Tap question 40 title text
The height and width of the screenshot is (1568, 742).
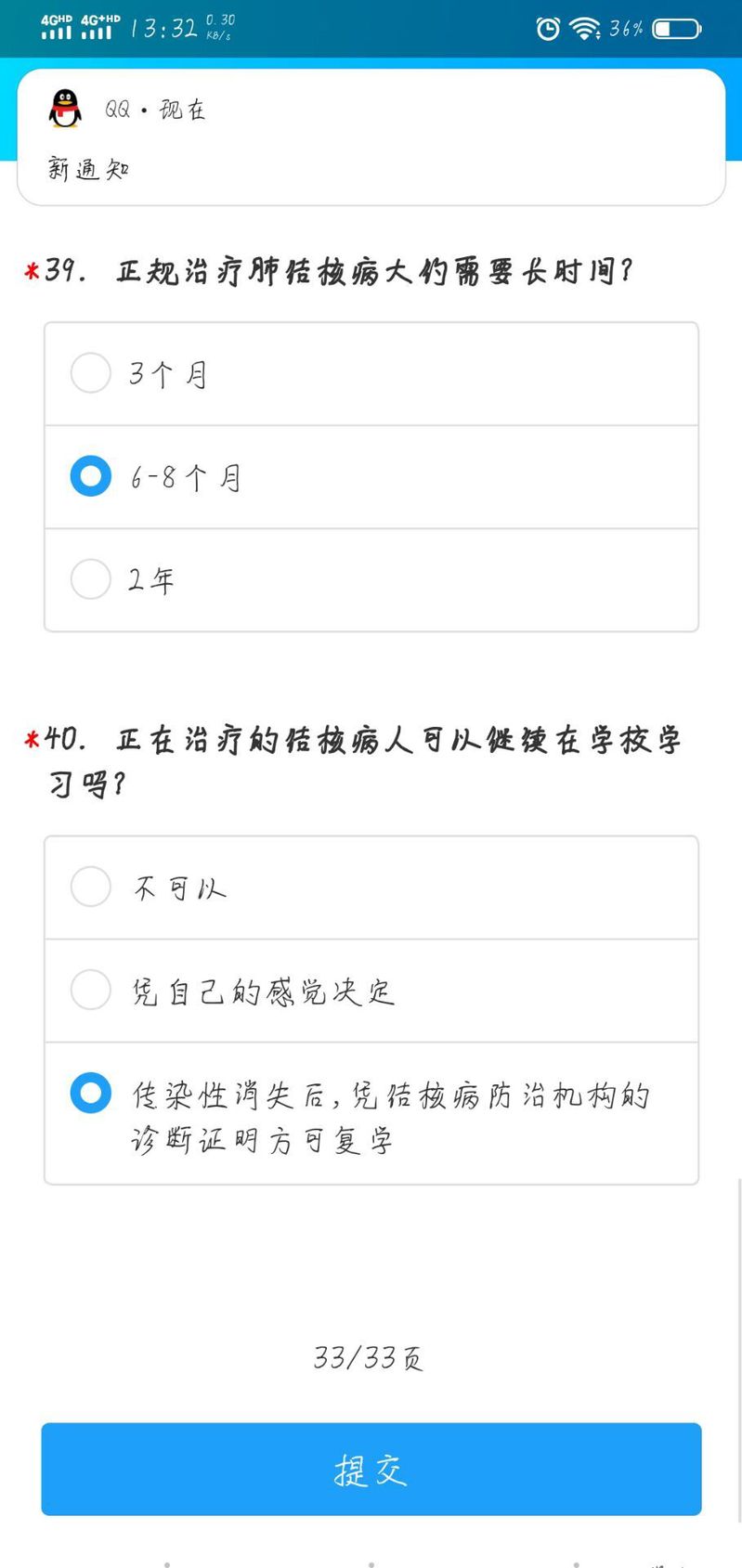[399, 741]
